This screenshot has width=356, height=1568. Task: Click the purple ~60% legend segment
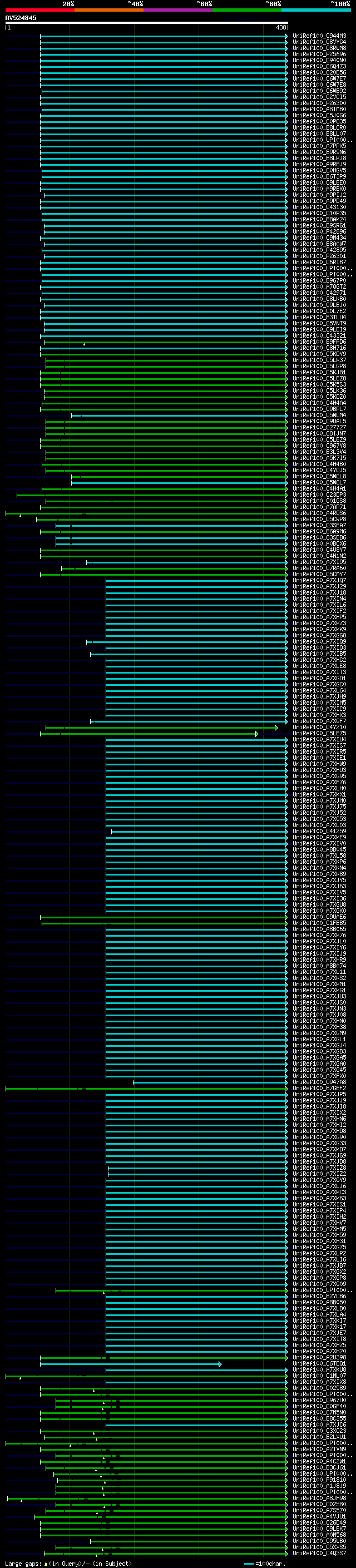[179, 10]
